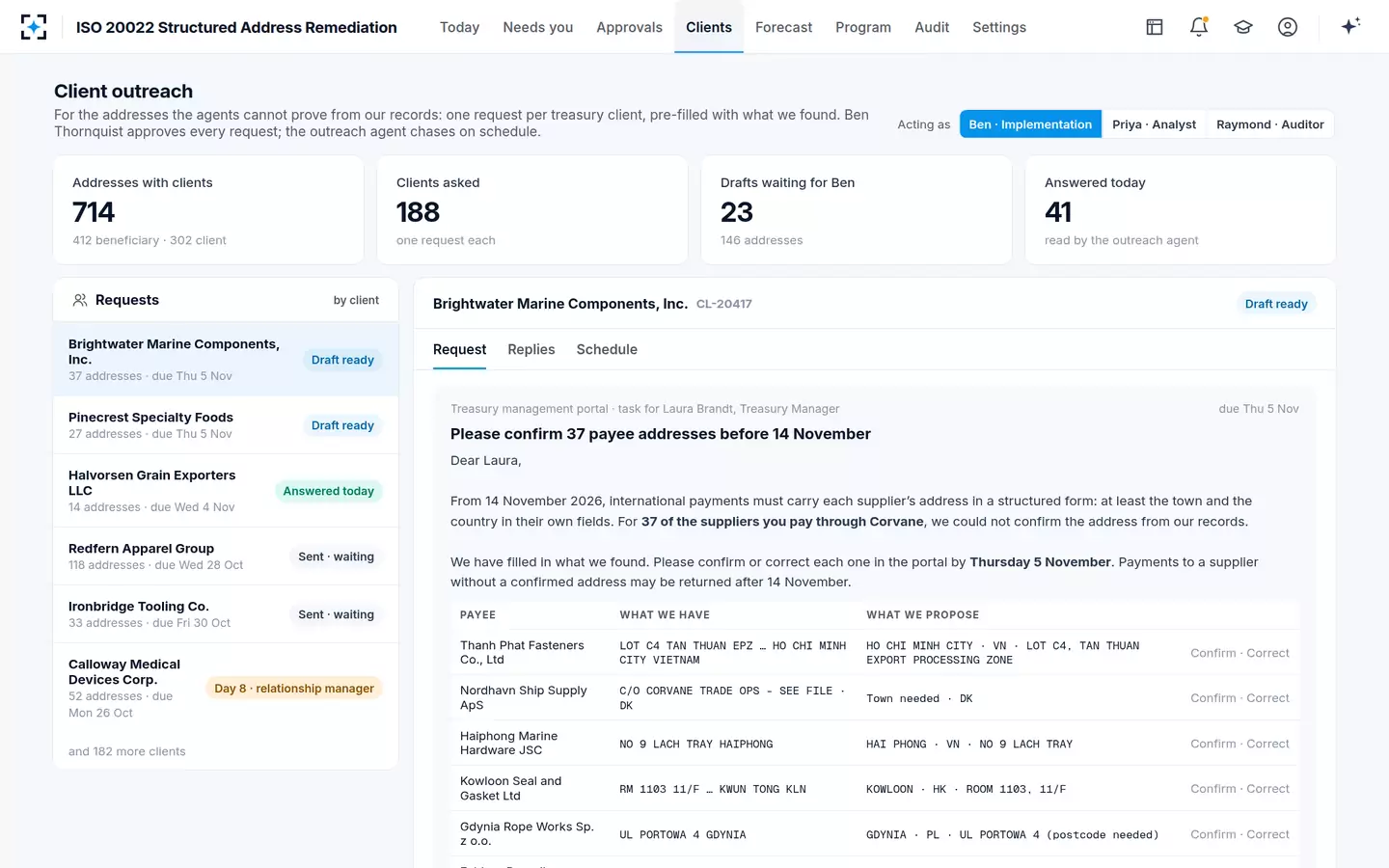Open the notifications bell

point(1199,27)
